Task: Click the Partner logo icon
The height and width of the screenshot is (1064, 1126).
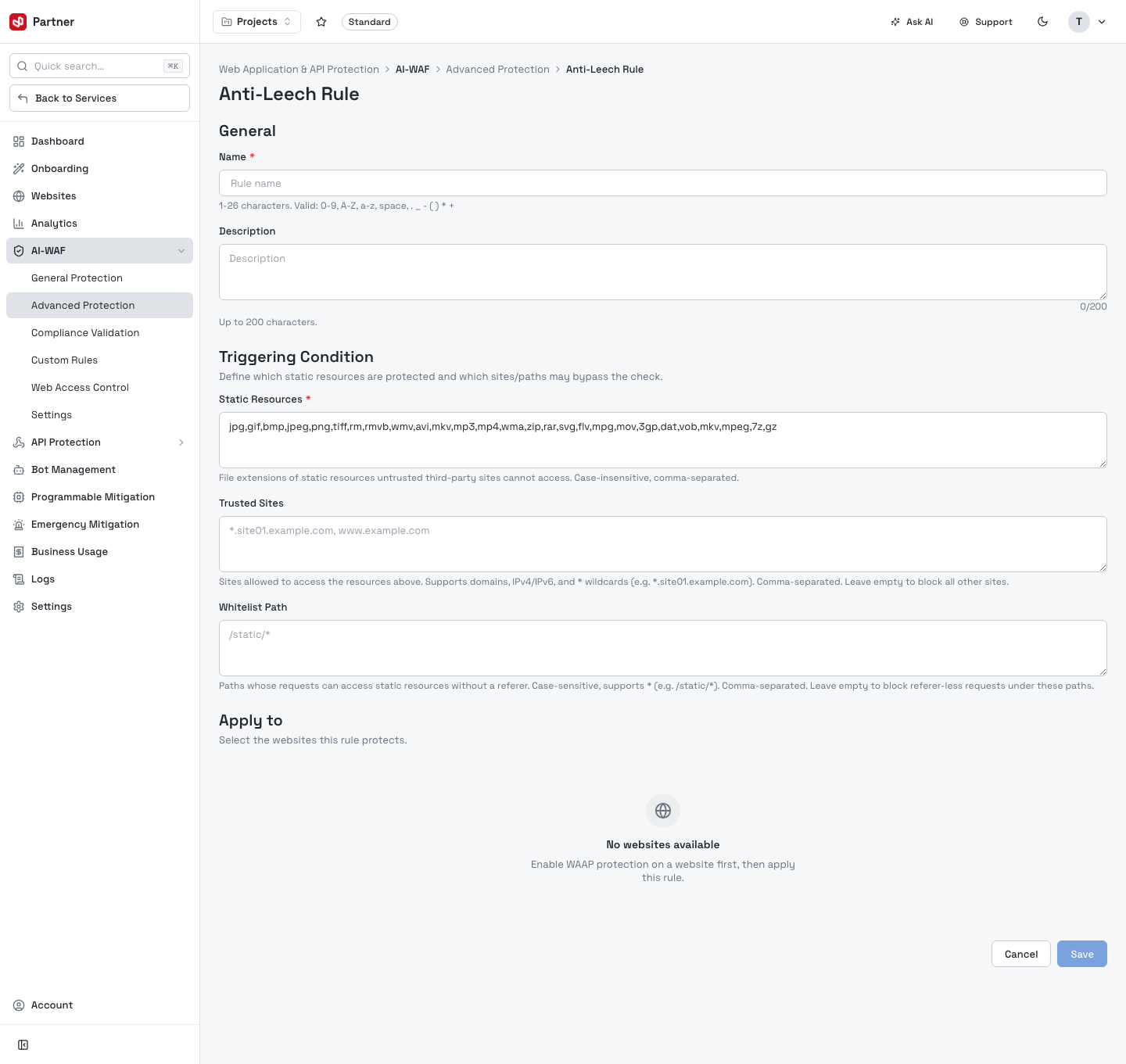Action: click(x=18, y=22)
